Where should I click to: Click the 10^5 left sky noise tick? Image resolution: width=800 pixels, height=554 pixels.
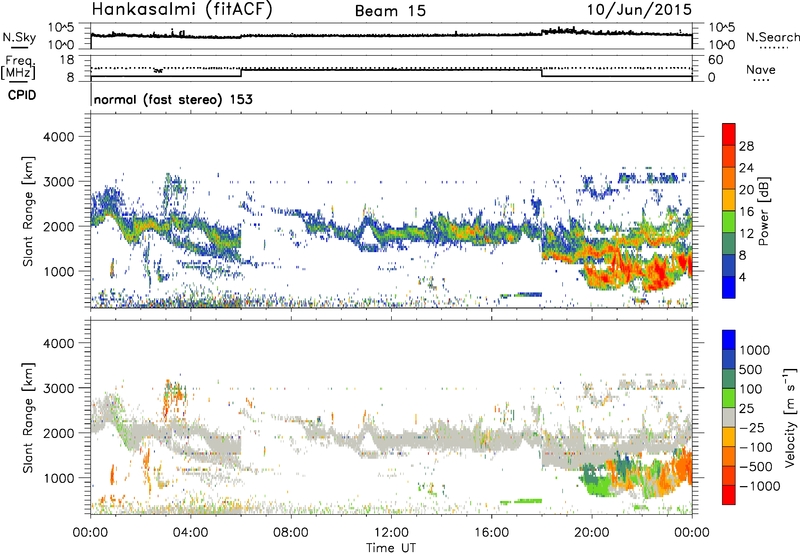[62, 28]
